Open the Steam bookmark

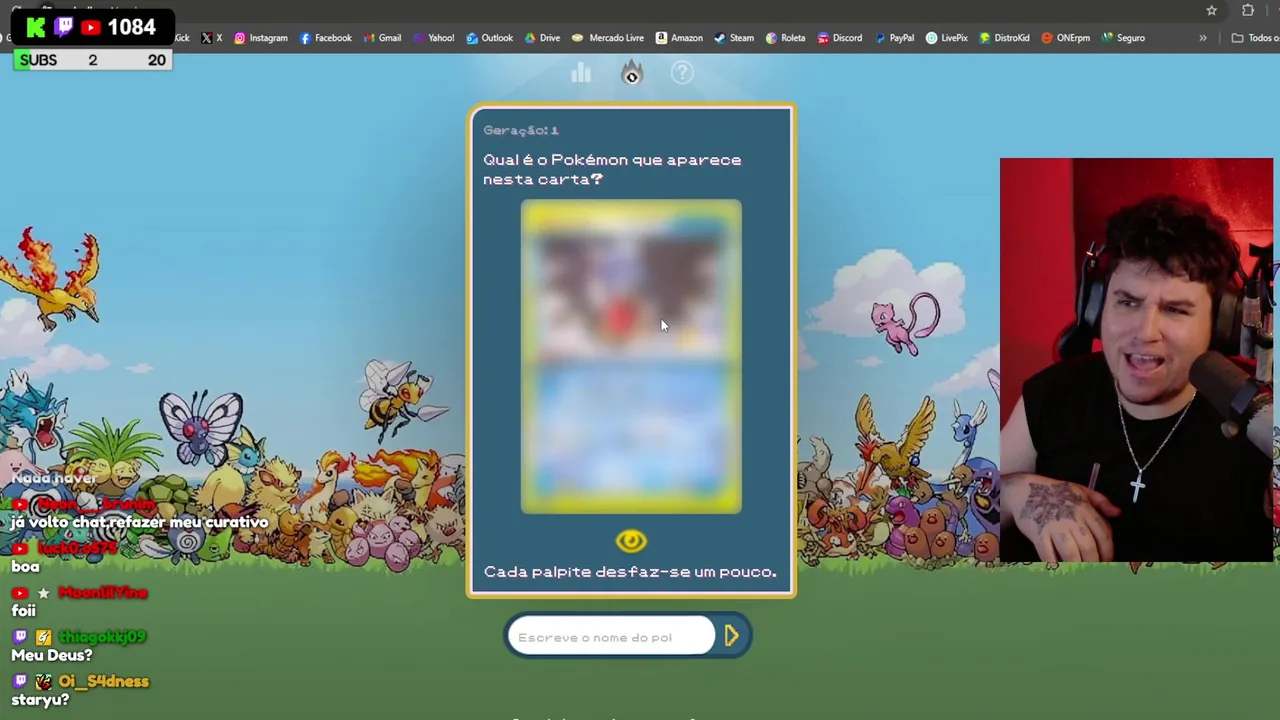point(733,38)
